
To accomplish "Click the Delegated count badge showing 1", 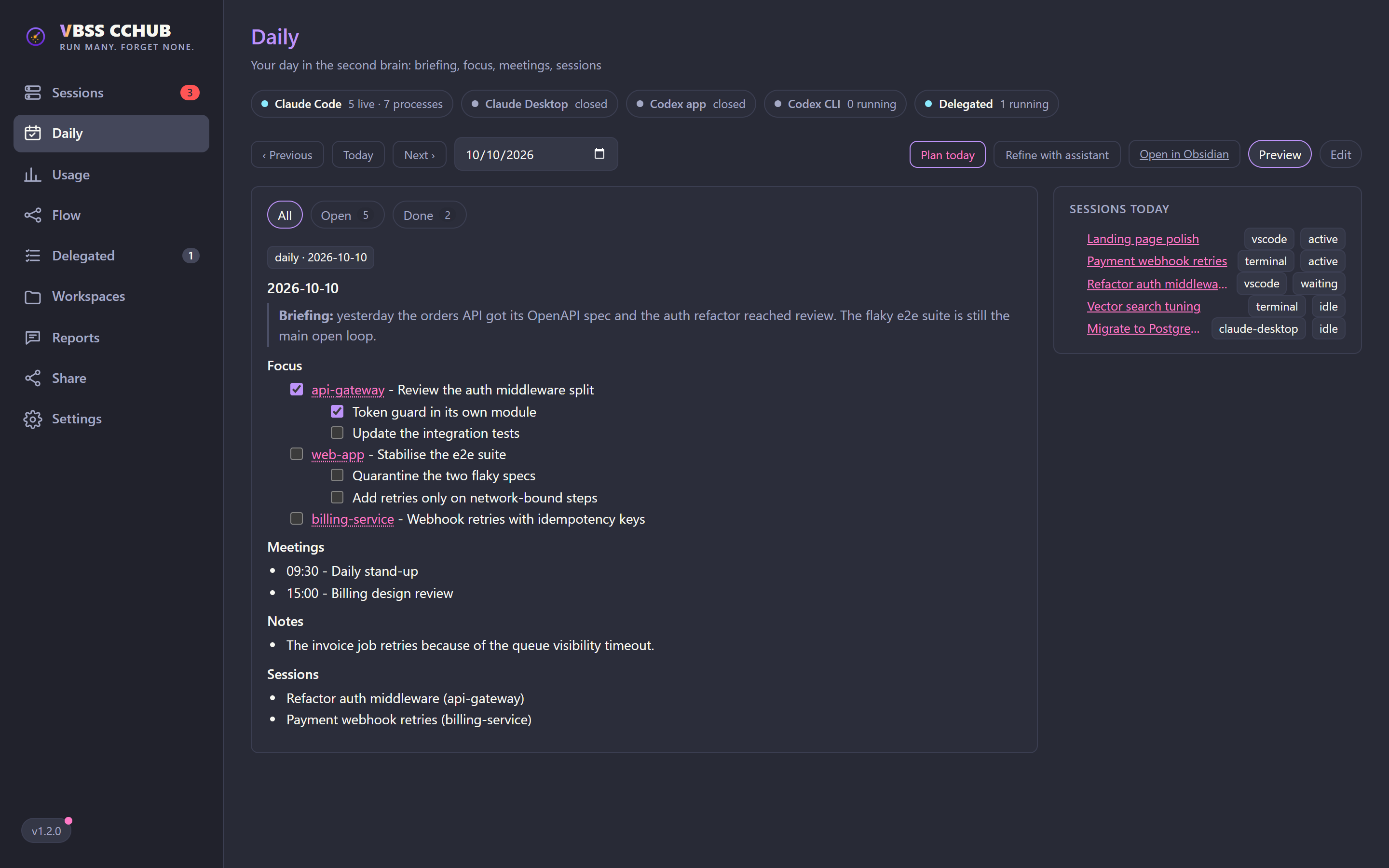I will coord(191,256).
